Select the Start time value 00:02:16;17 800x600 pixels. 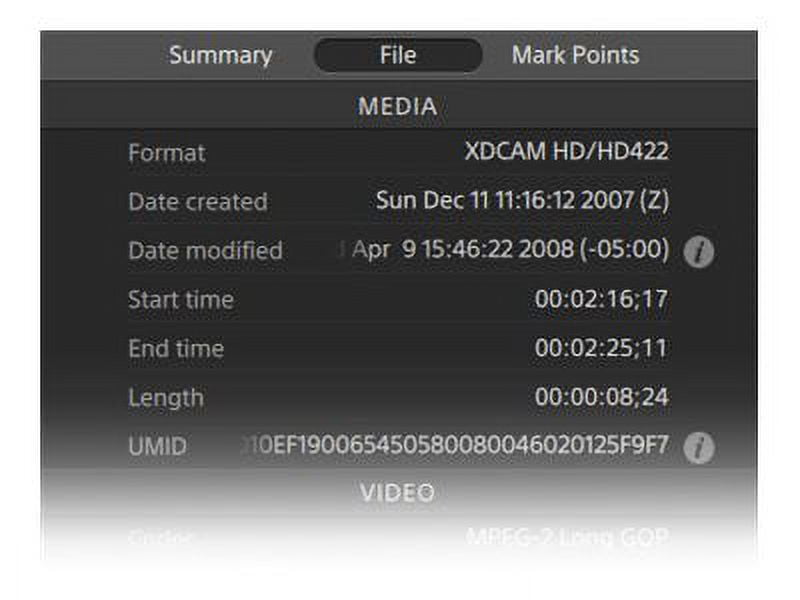(602, 299)
